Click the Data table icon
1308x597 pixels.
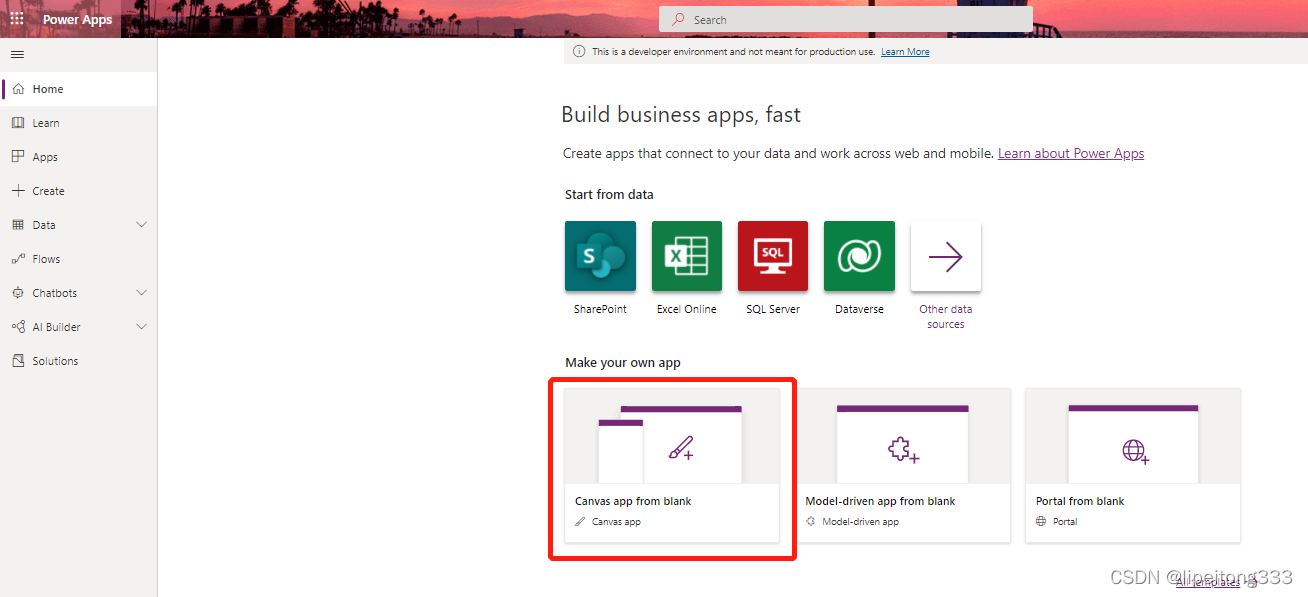pyautogui.click(x=18, y=225)
